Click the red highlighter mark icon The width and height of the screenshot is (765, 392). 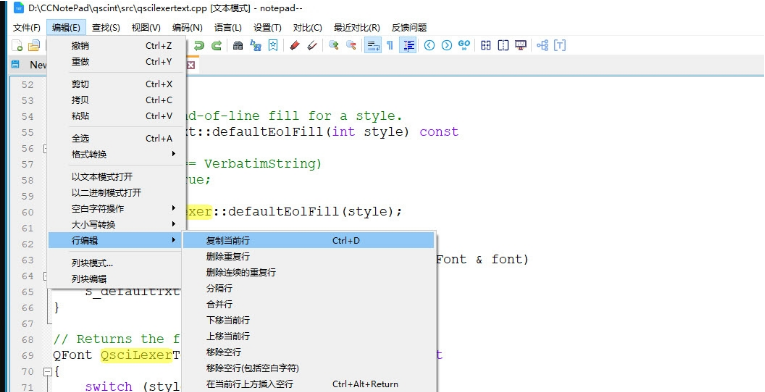pyautogui.click(x=294, y=46)
